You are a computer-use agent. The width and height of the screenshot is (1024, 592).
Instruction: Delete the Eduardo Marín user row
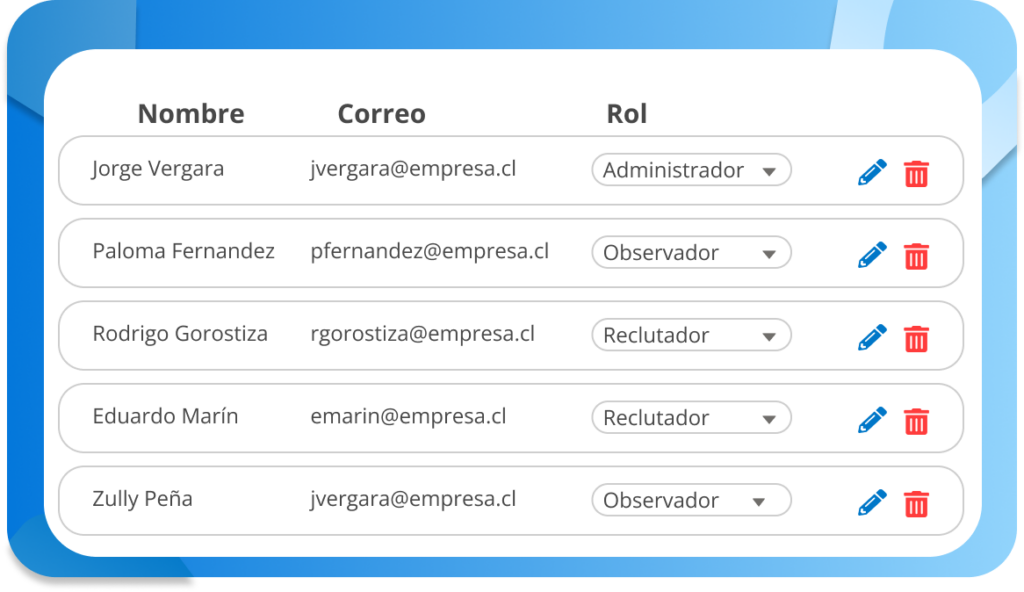pos(916,421)
